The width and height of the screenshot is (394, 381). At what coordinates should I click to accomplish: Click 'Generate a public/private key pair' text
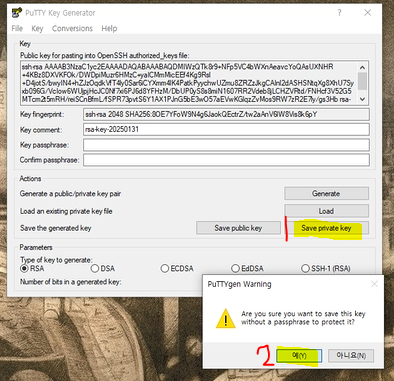(70, 194)
